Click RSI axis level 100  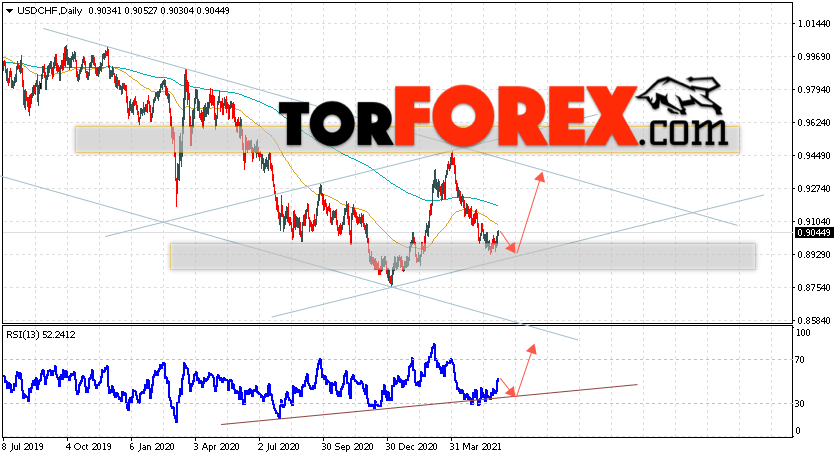803,332
